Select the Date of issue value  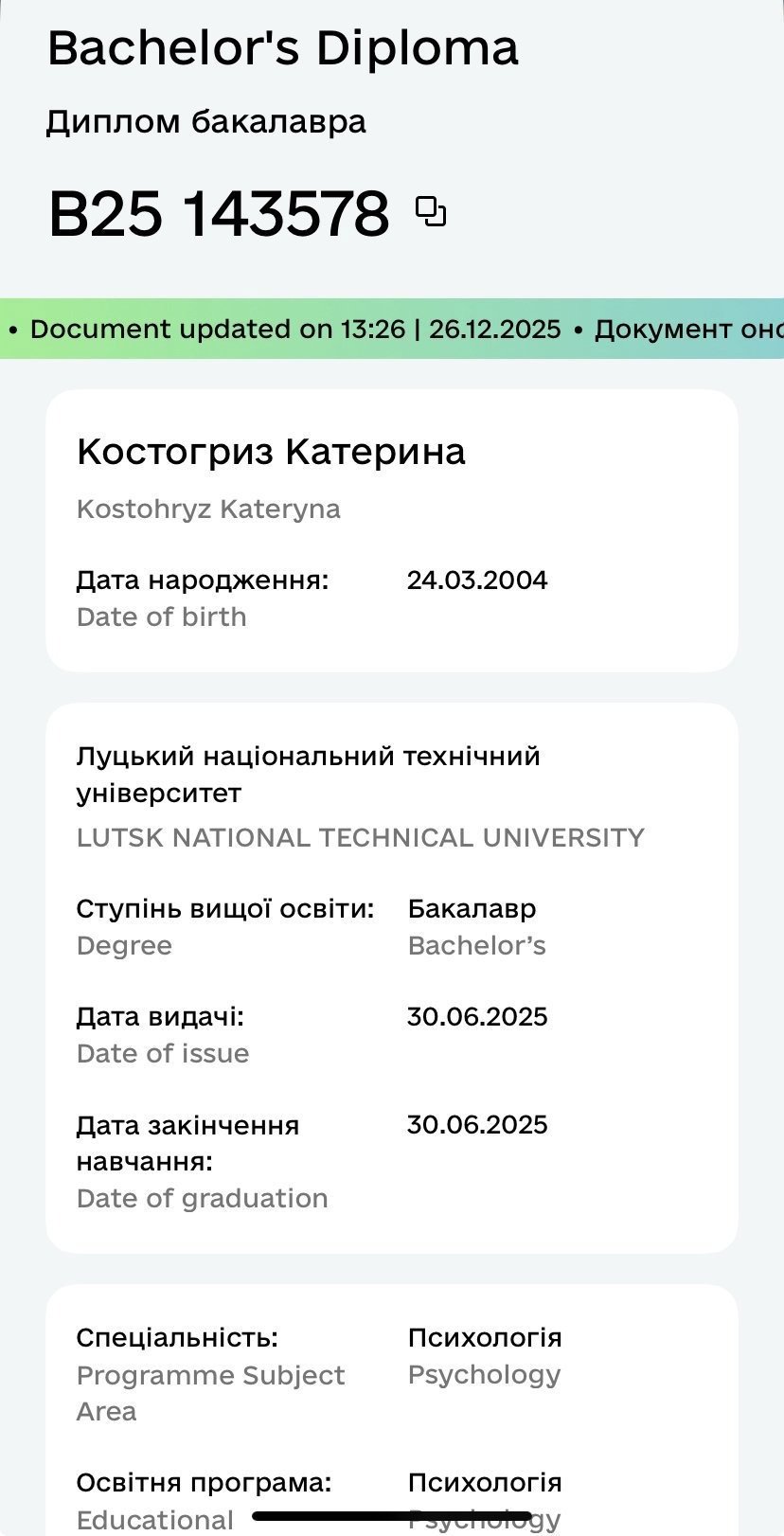[x=477, y=1017]
